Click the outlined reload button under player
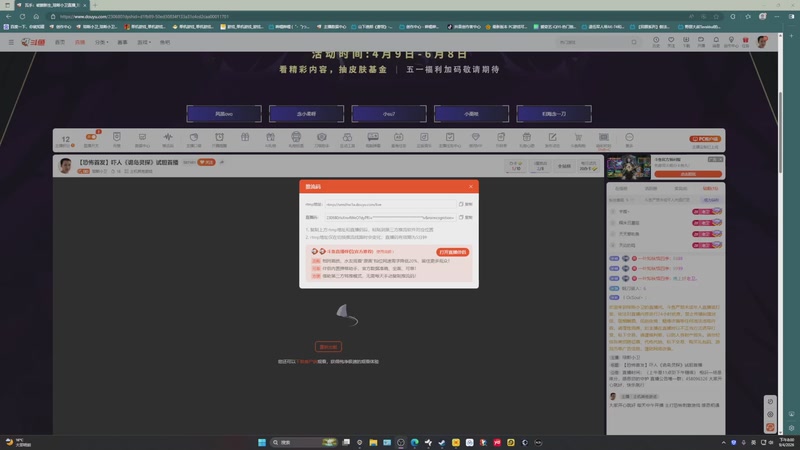 coord(328,347)
